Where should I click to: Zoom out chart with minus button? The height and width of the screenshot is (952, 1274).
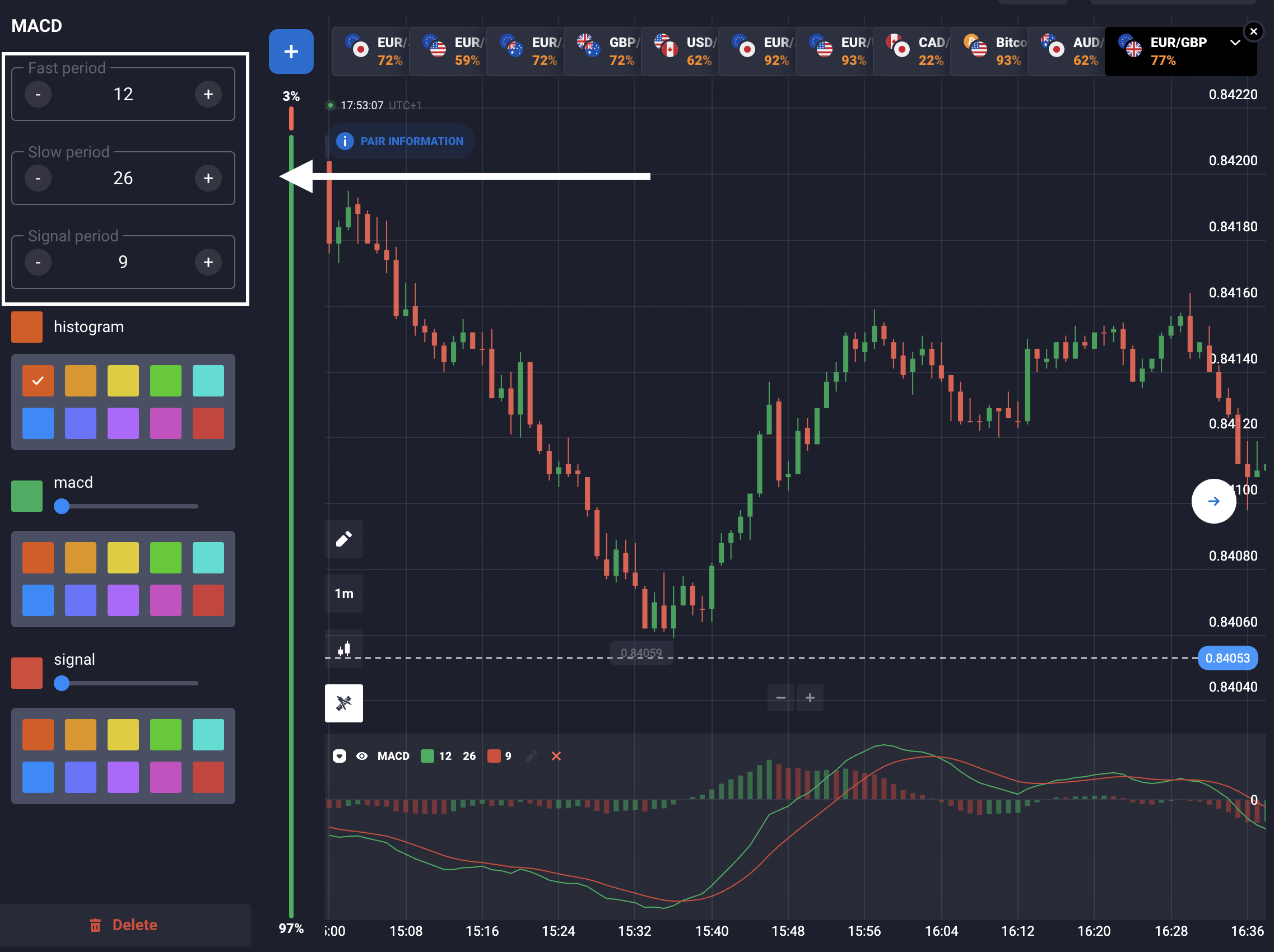point(780,698)
